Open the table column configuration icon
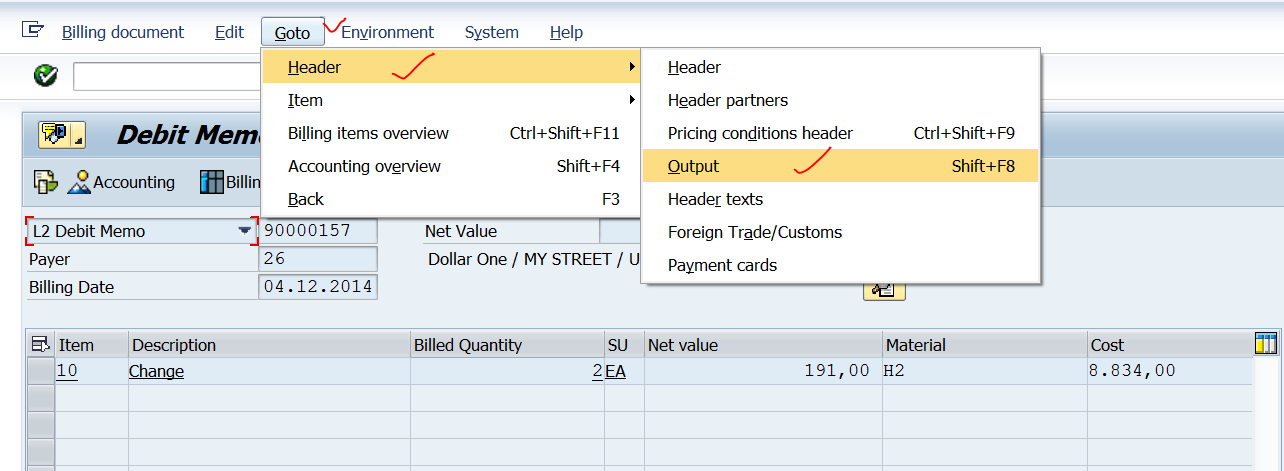Viewport: 1284px width, 471px height. coord(1265,344)
